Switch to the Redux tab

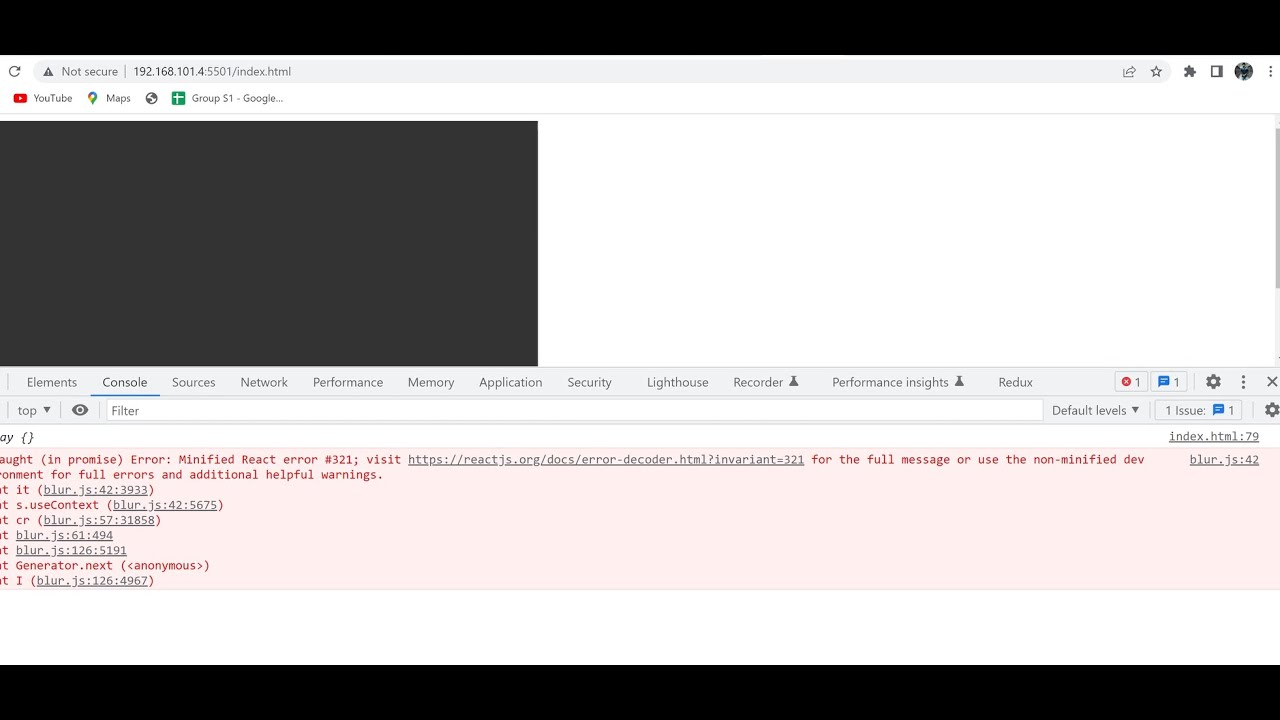(x=1015, y=382)
